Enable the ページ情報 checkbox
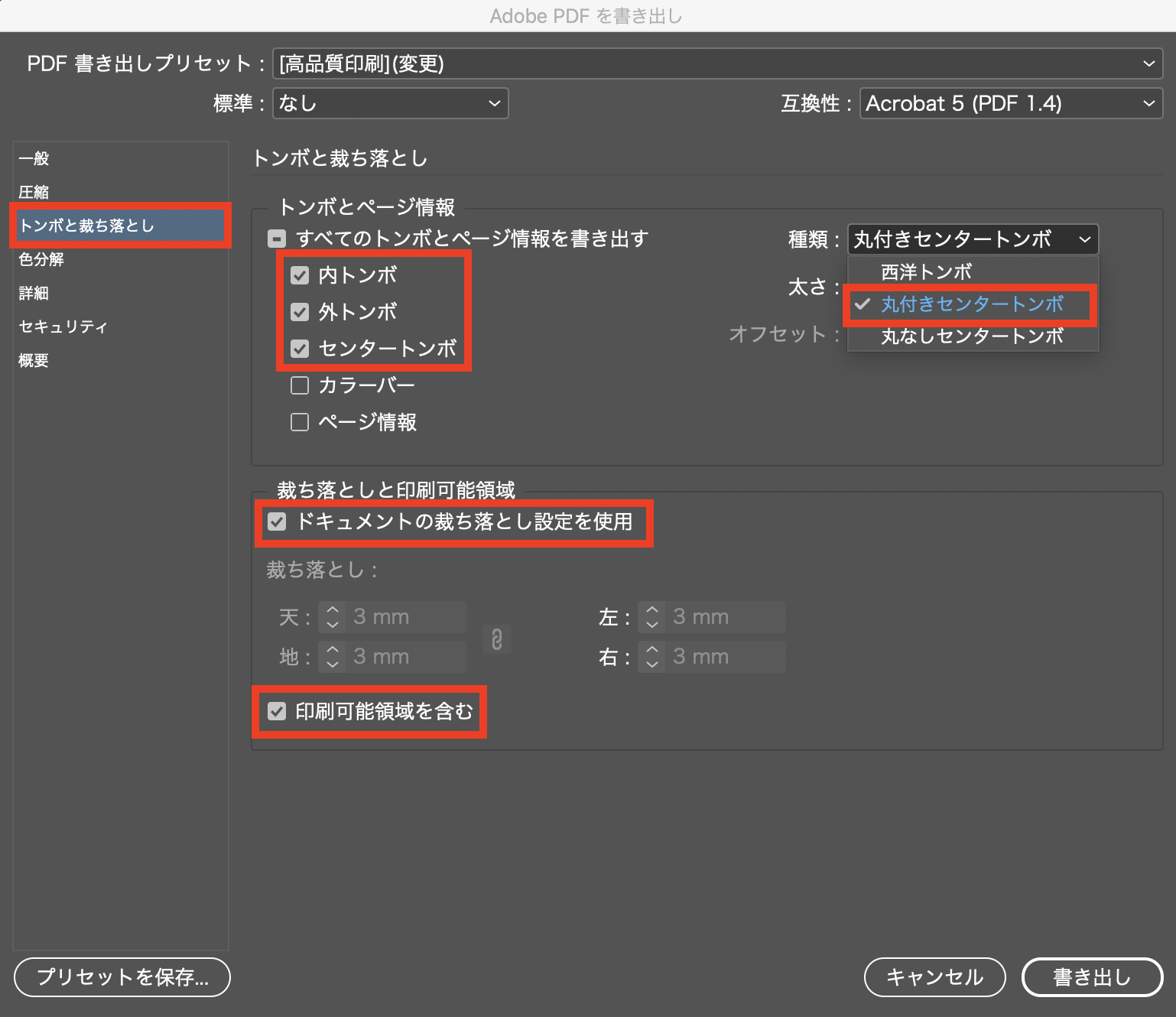This screenshot has height=1017, width=1176. pyautogui.click(x=300, y=422)
